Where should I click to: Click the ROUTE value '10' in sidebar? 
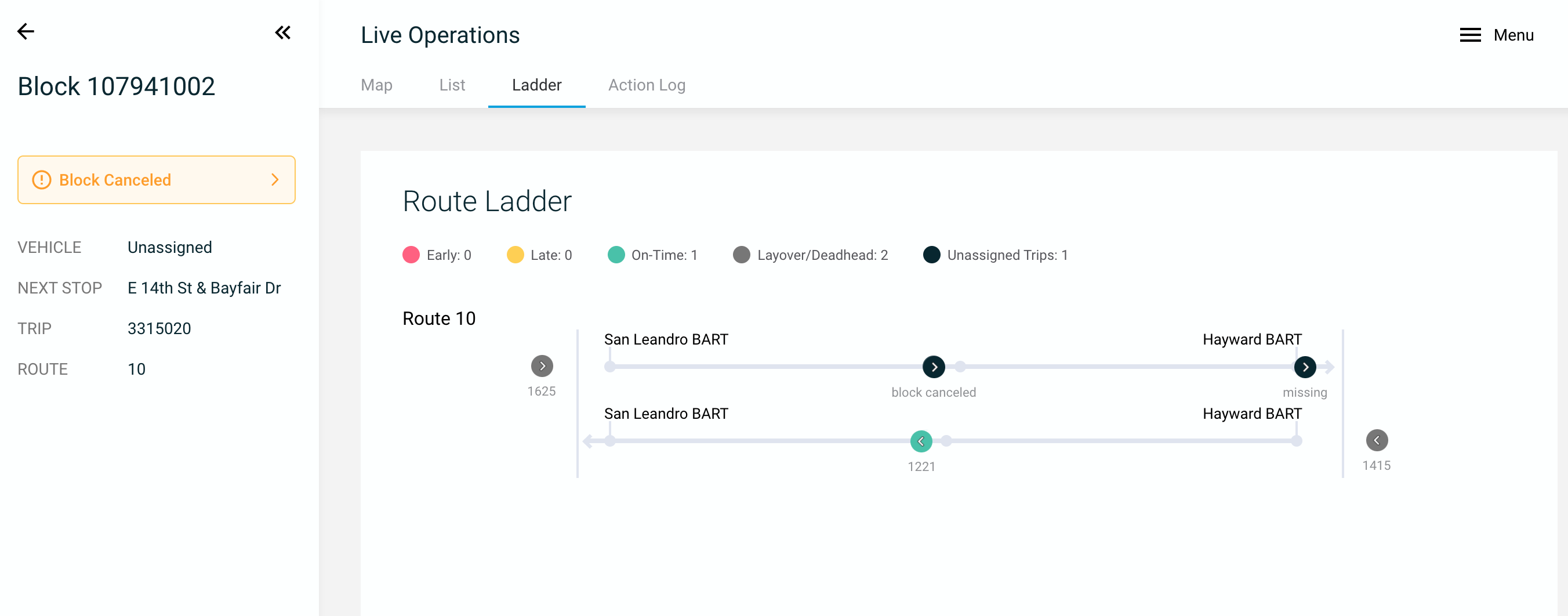[136, 369]
